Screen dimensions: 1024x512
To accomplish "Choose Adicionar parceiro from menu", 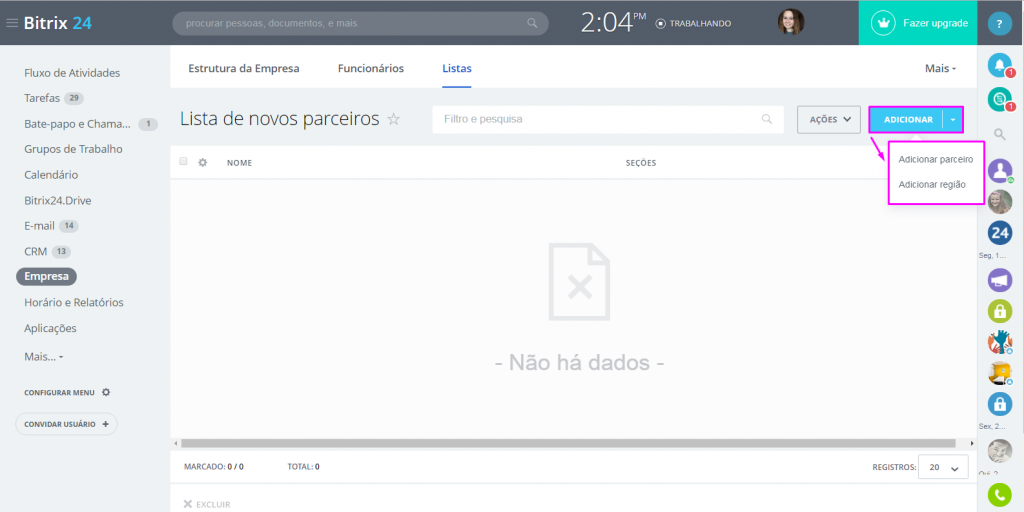I will pos(936,159).
